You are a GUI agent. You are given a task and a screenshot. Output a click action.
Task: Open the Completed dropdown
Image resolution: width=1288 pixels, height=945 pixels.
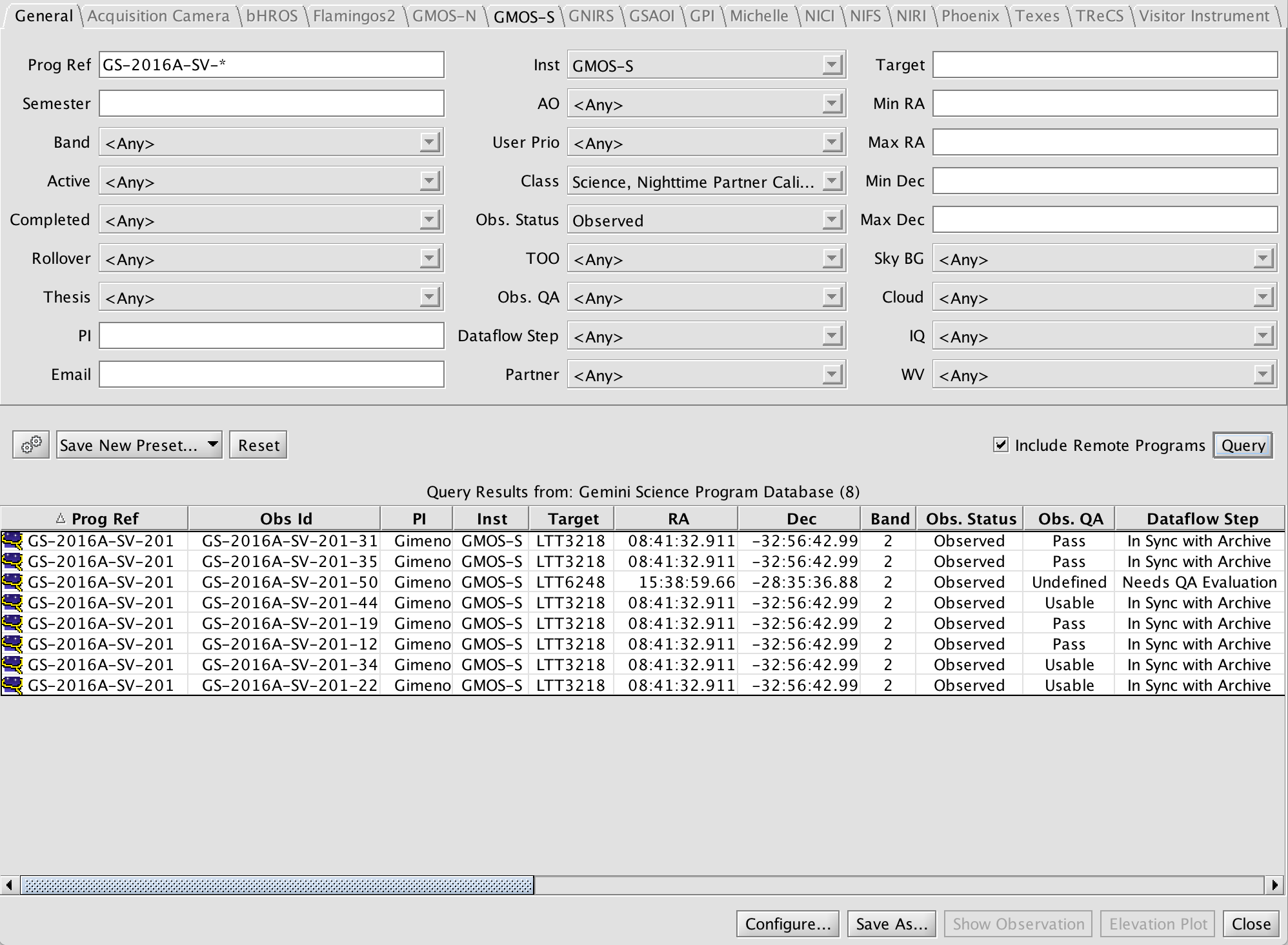pos(271,220)
